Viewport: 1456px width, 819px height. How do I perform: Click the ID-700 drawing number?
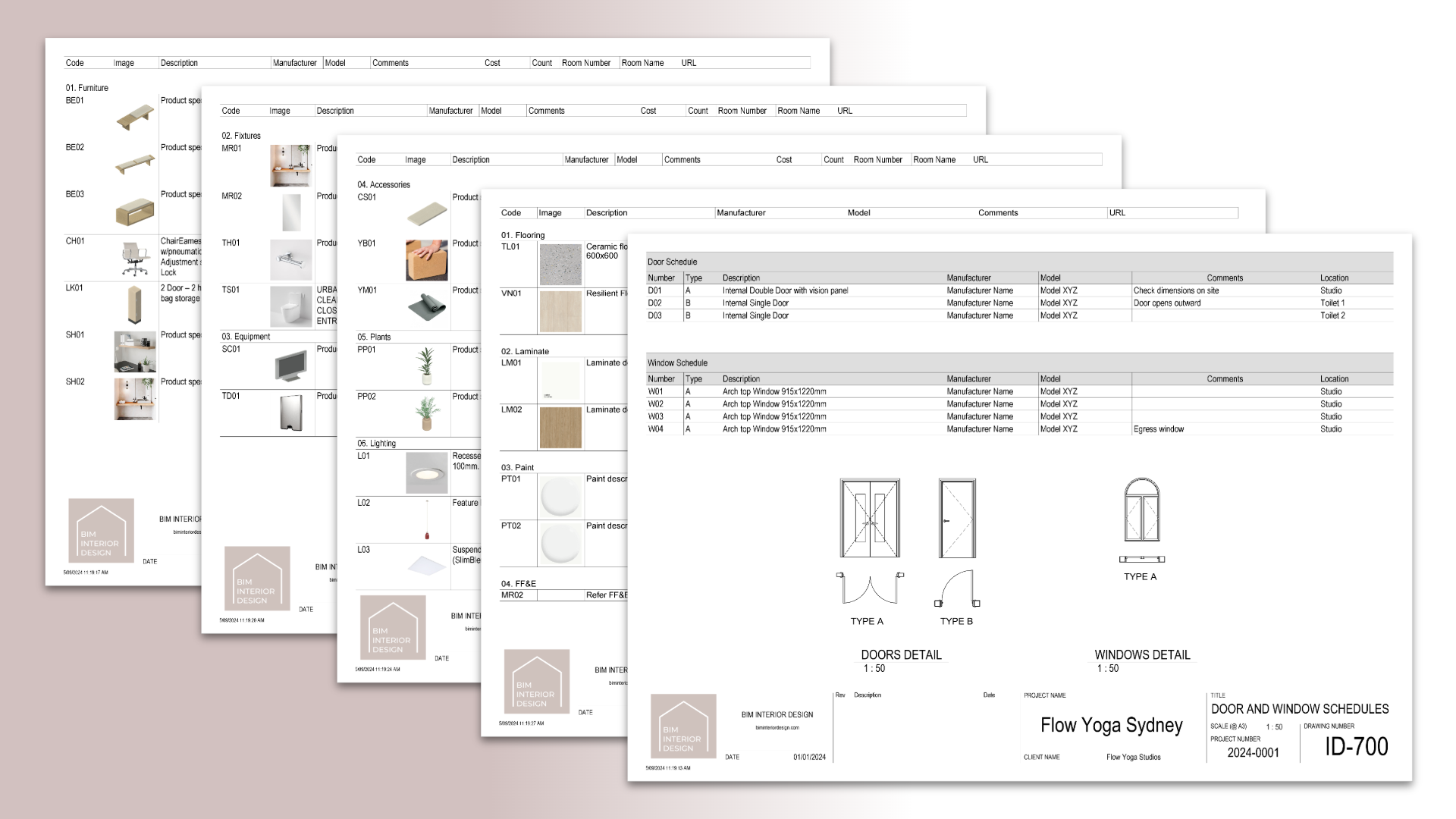[1356, 747]
